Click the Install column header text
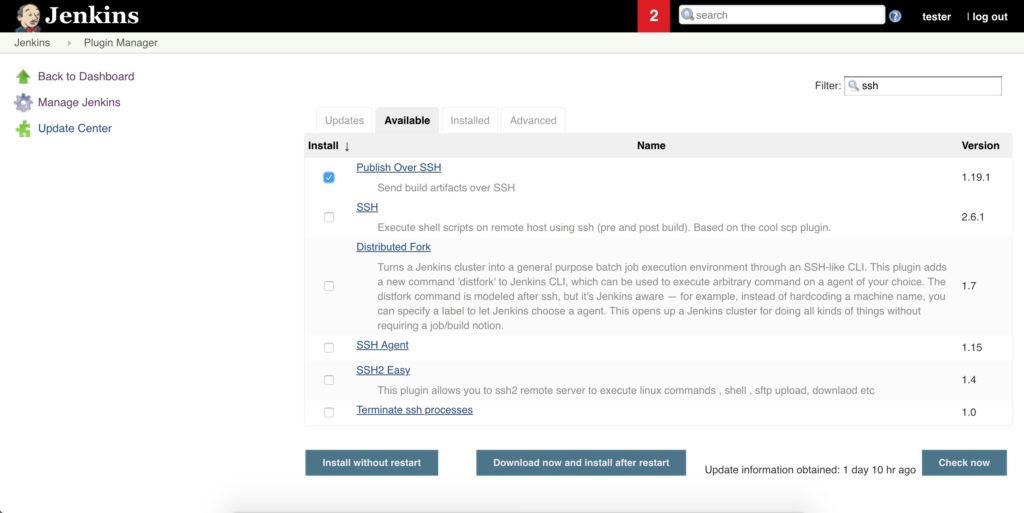Viewport: 1024px width, 513px height. pyautogui.click(x=323, y=146)
